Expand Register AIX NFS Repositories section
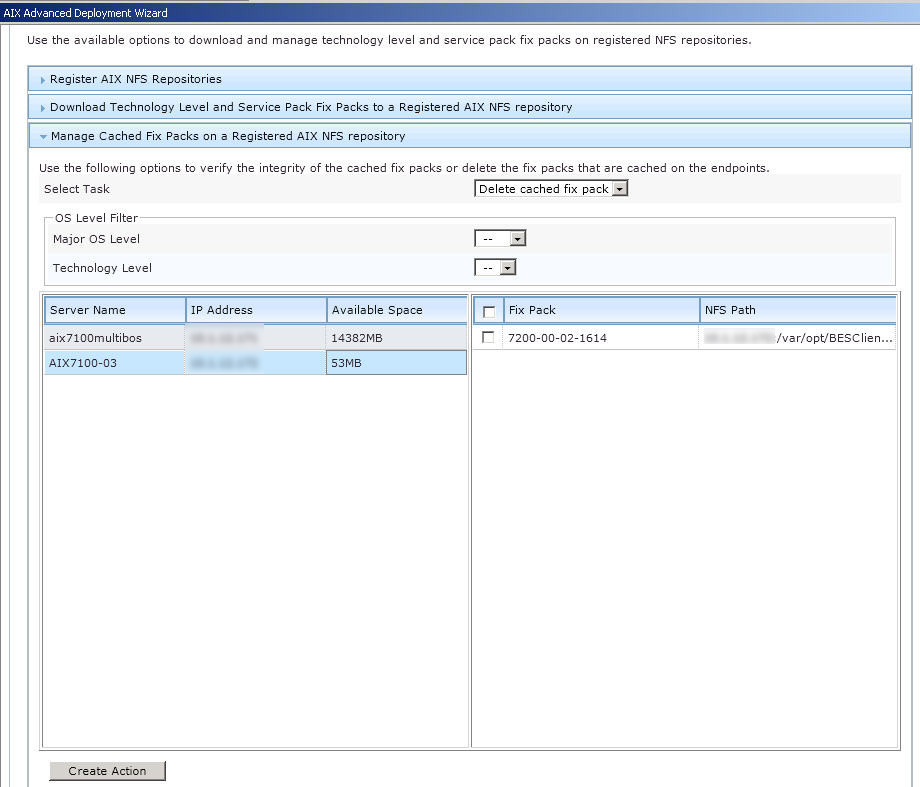Viewport: 920px width, 787px height. [x=469, y=79]
